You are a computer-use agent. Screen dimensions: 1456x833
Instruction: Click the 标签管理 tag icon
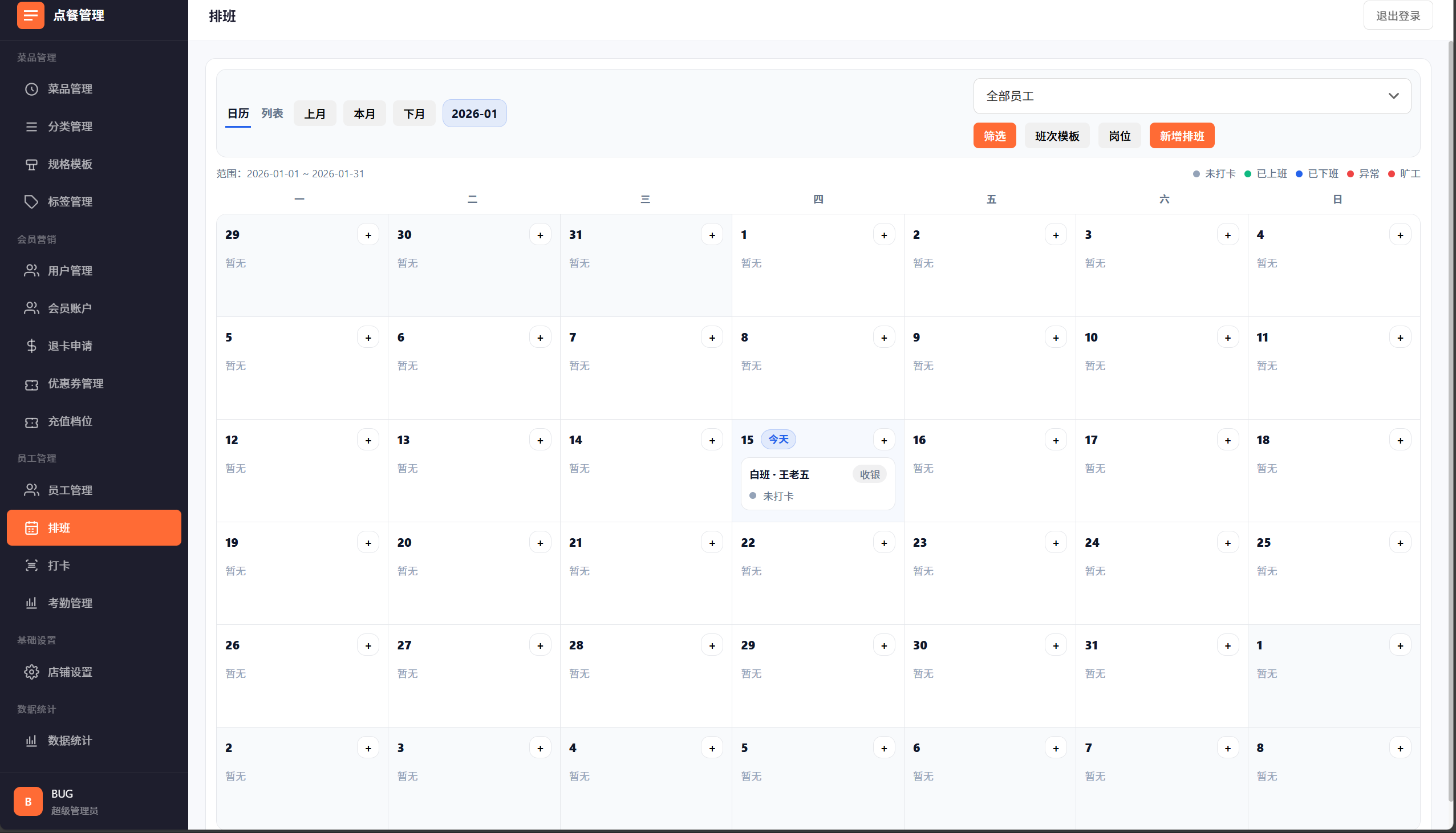point(31,201)
